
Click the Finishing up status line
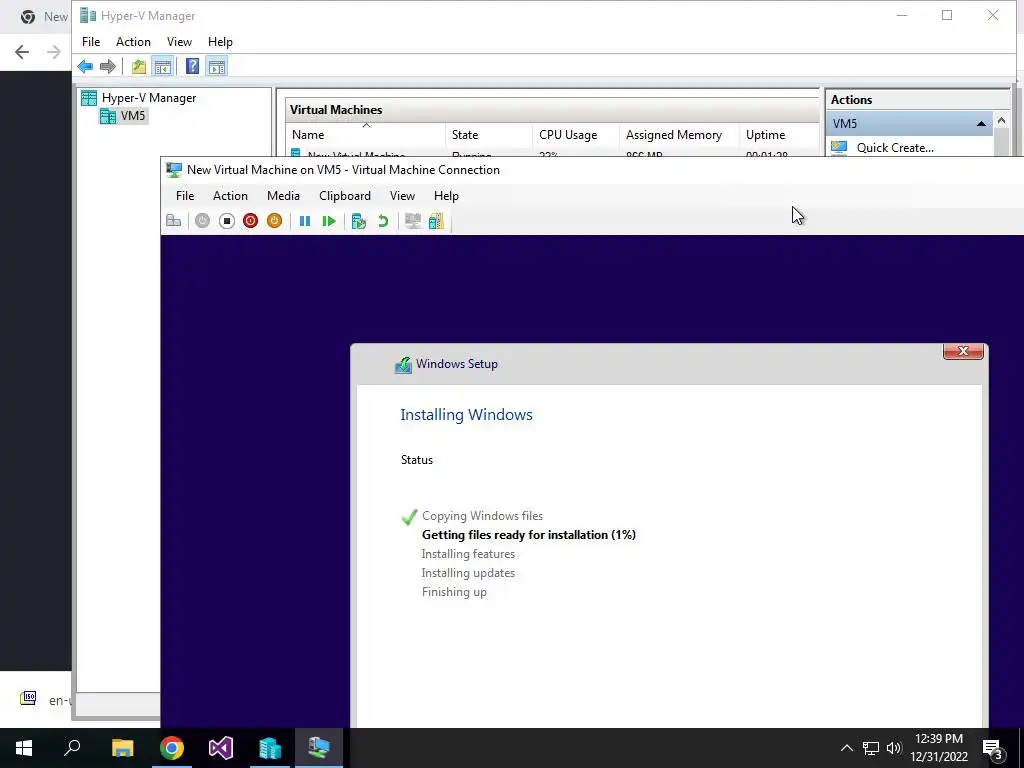454,592
